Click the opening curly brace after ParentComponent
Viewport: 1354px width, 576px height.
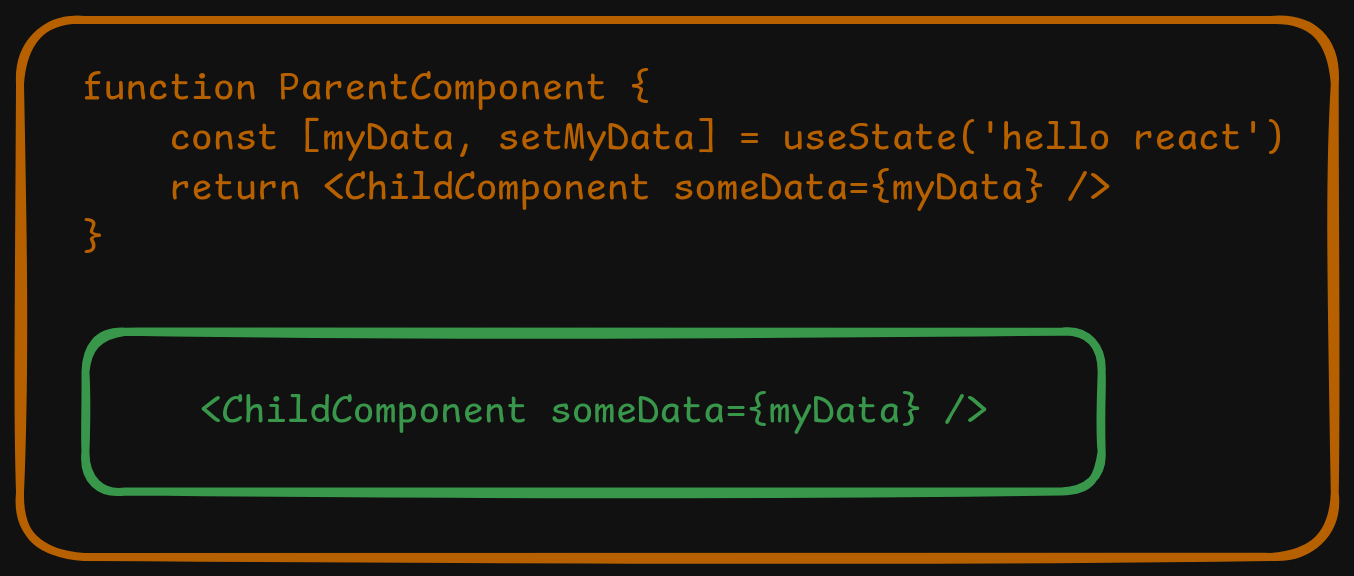click(x=641, y=88)
